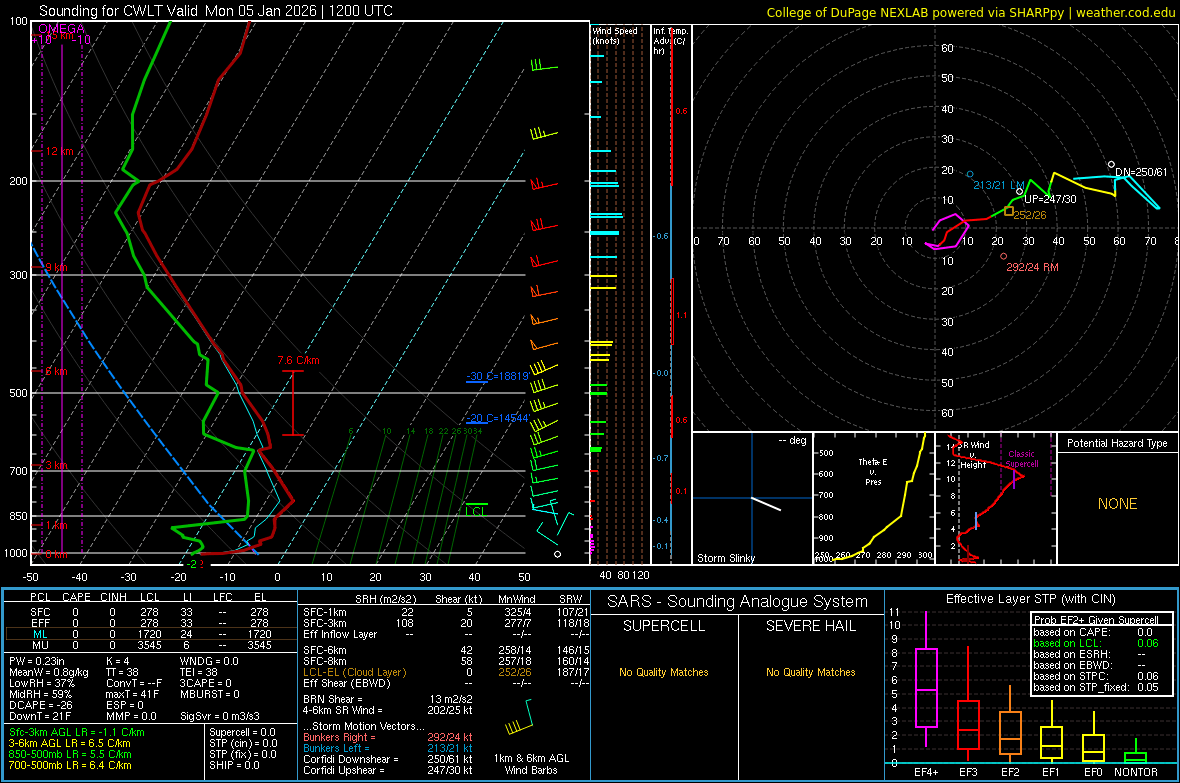Click the UP=247/30 hodograph label
Image resolution: width=1180 pixels, height=783 pixels.
(x=1050, y=200)
